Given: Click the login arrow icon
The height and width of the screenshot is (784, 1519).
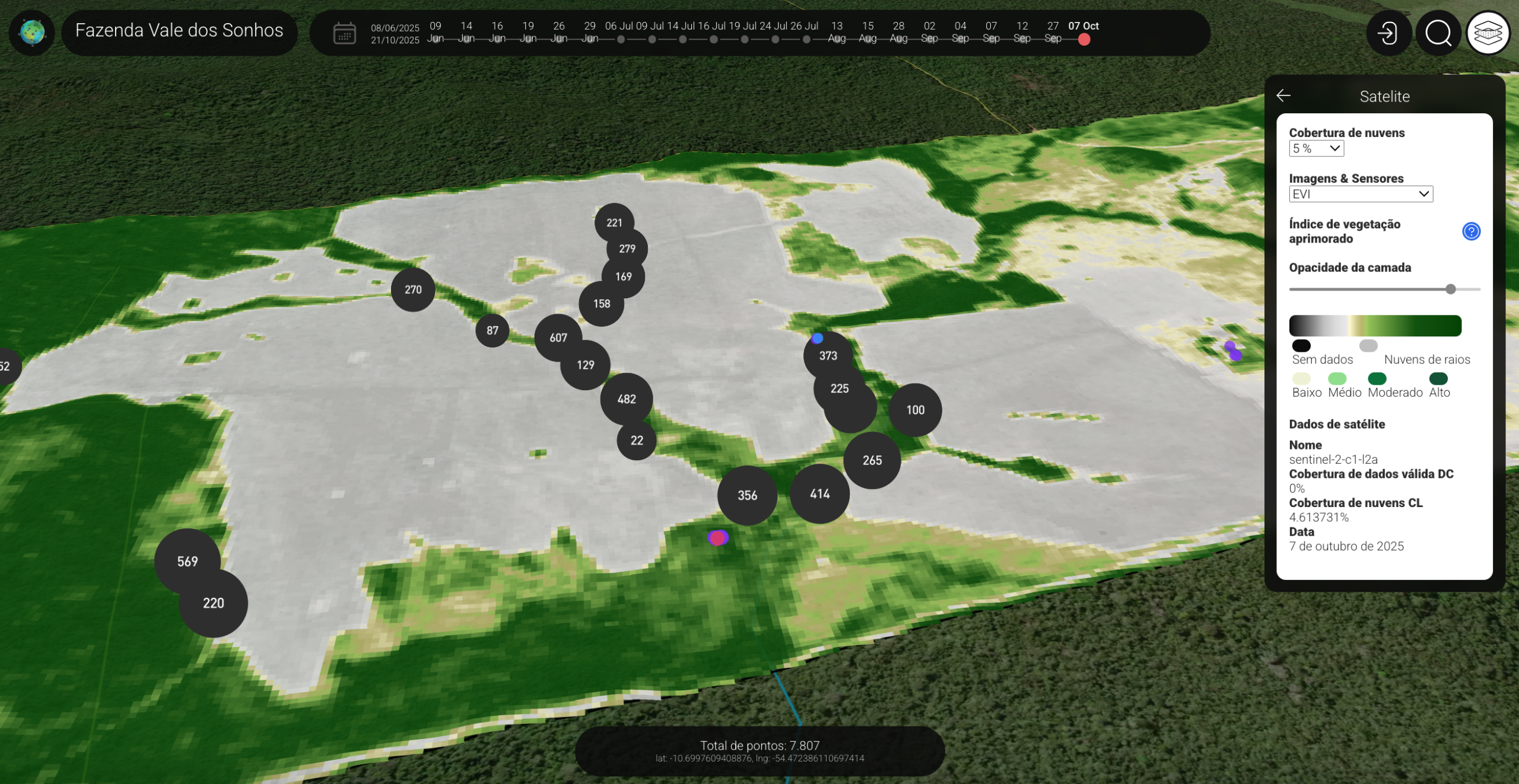Looking at the screenshot, I should point(1388,33).
